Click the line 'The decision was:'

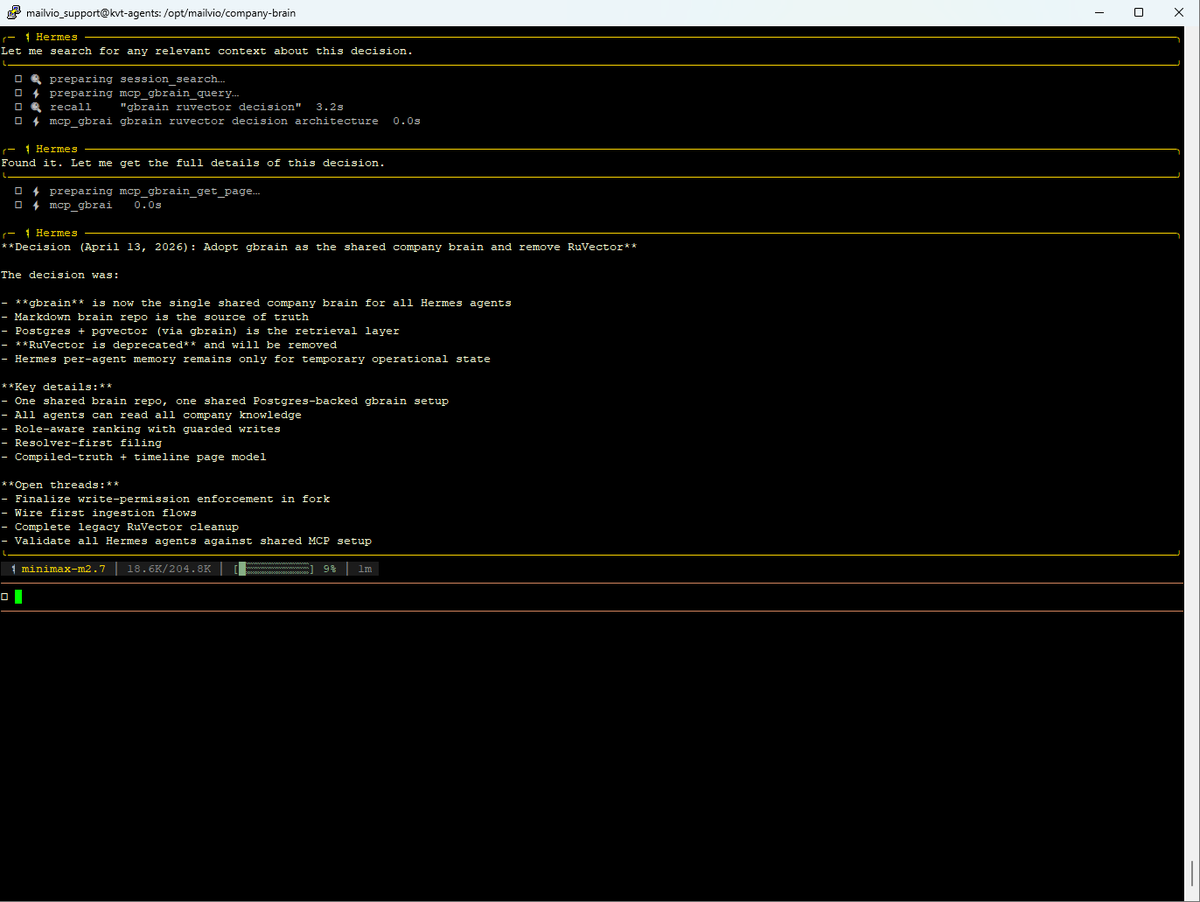coord(60,275)
